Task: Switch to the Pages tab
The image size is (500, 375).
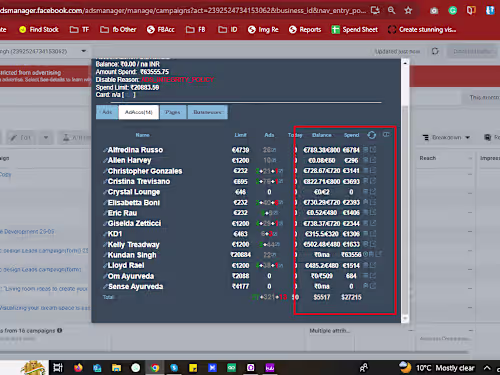Action: coord(173,112)
